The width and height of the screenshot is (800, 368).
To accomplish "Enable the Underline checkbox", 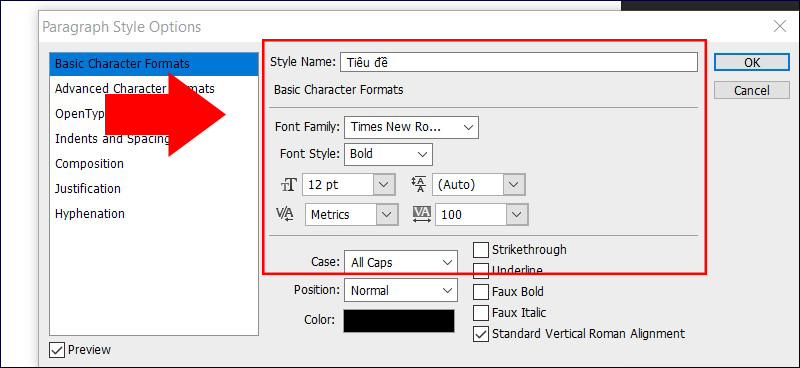I will [x=481, y=271].
